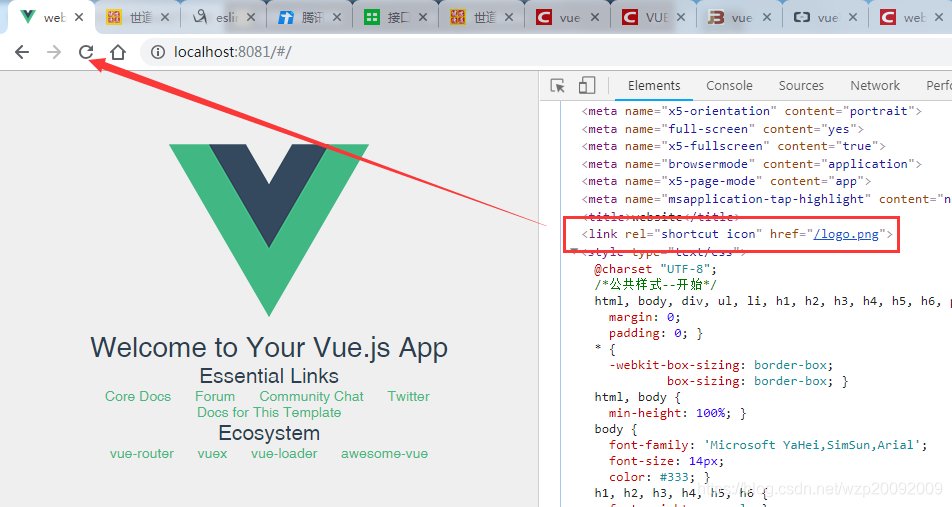Select the meta msapplication-tap-highlight line
952x507 pixels.
click(x=767, y=199)
